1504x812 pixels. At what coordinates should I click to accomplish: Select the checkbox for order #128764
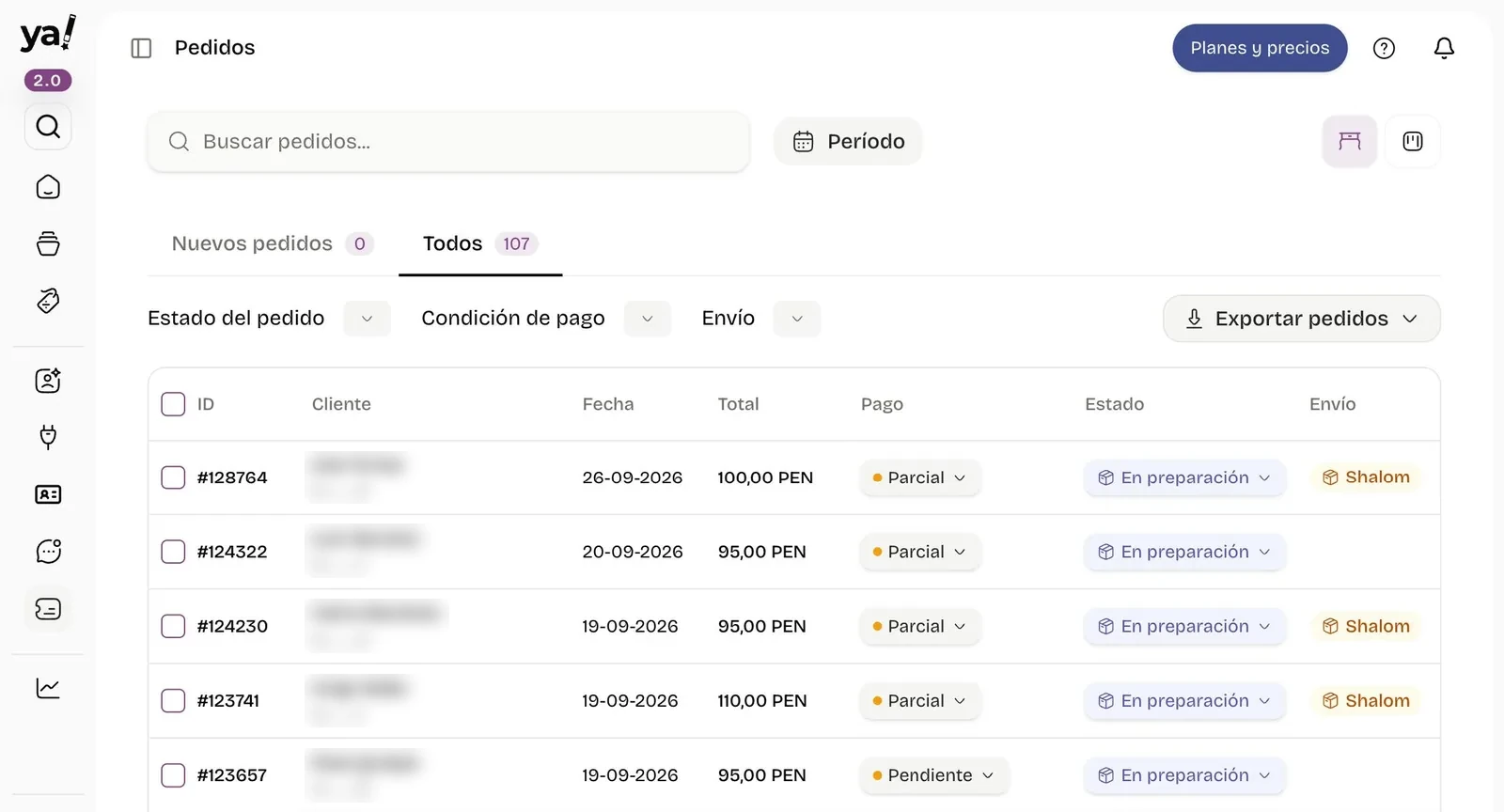tap(173, 477)
